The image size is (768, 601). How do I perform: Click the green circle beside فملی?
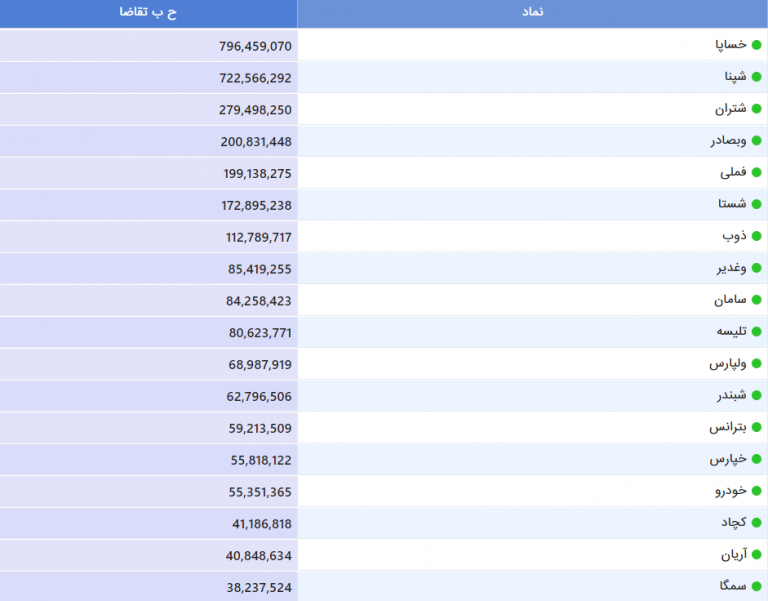tap(756, 172)
